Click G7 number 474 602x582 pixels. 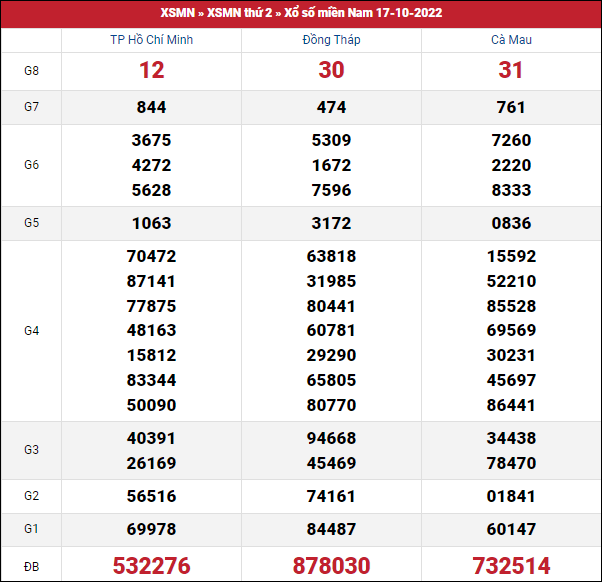pyautogui.click(x=331, y=108)
